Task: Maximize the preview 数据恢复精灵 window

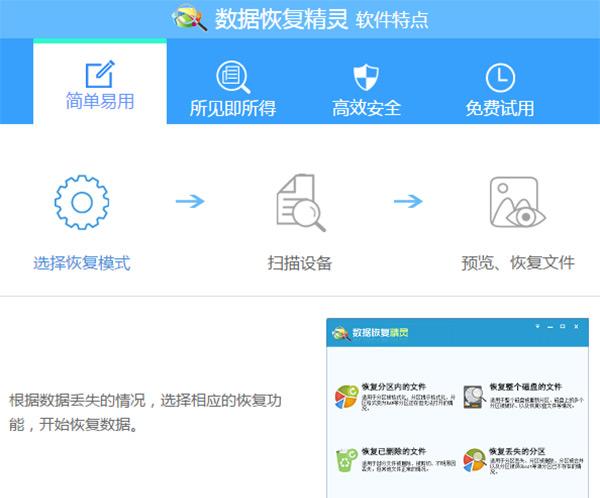Action: tap(562, 327)
